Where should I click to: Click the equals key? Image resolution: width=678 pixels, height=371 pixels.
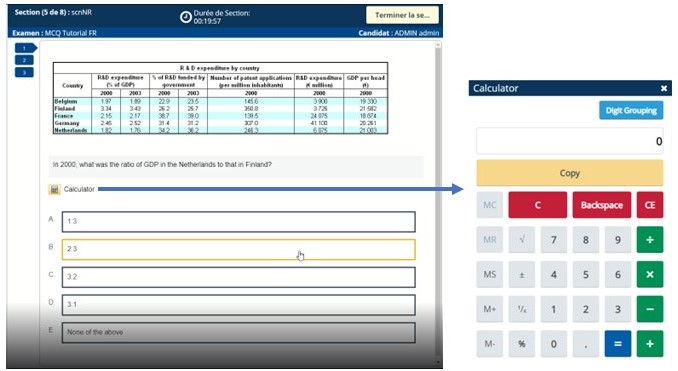click(x=617, y=344)
